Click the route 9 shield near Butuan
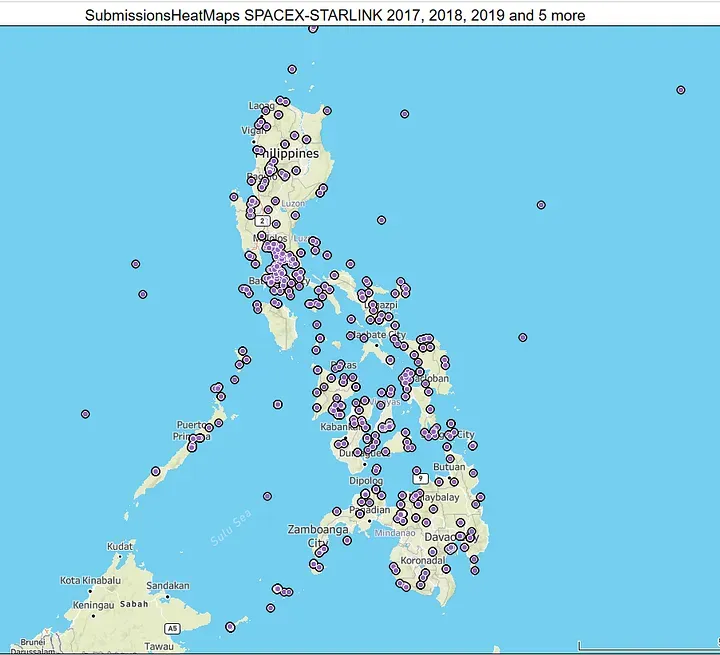 pyautogui.click(x=423, y=479)
